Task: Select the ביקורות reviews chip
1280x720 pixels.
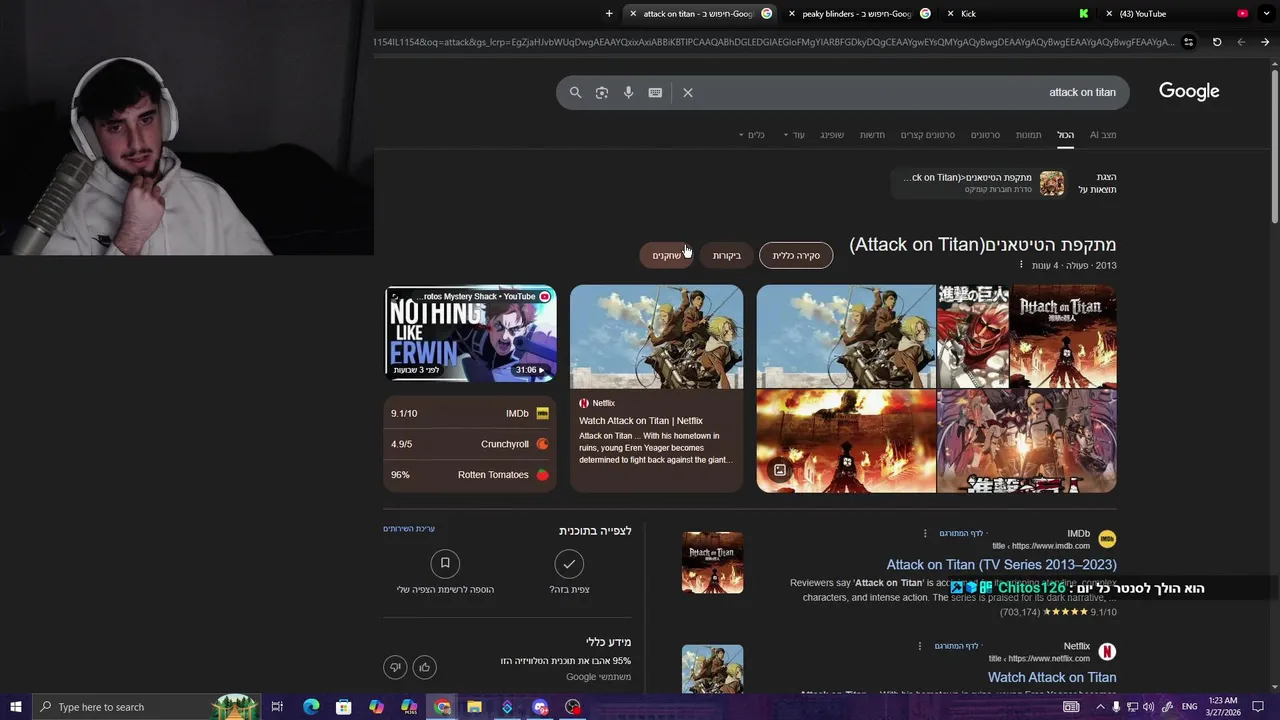Action: click(727, 256)
